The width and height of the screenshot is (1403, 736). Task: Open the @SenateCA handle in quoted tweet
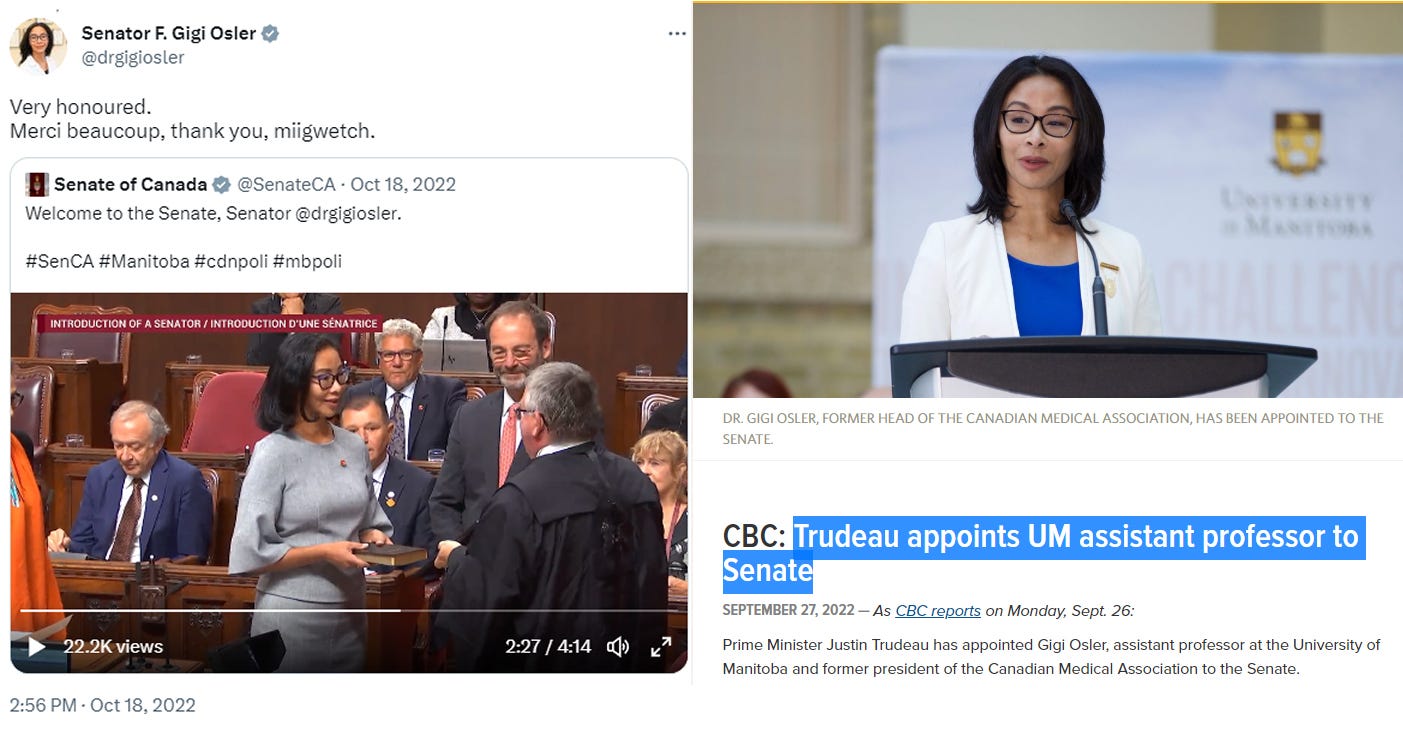click(286, 184)
